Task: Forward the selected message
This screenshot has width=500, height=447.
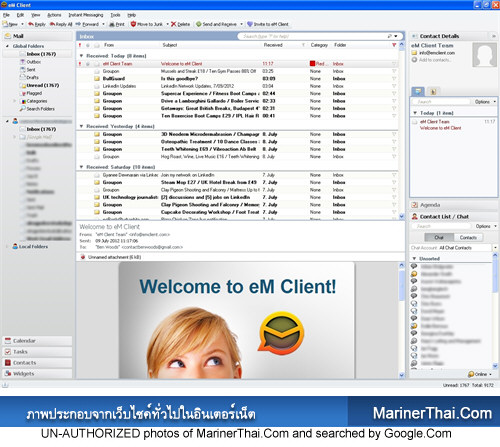Action: tap(87, 24)
